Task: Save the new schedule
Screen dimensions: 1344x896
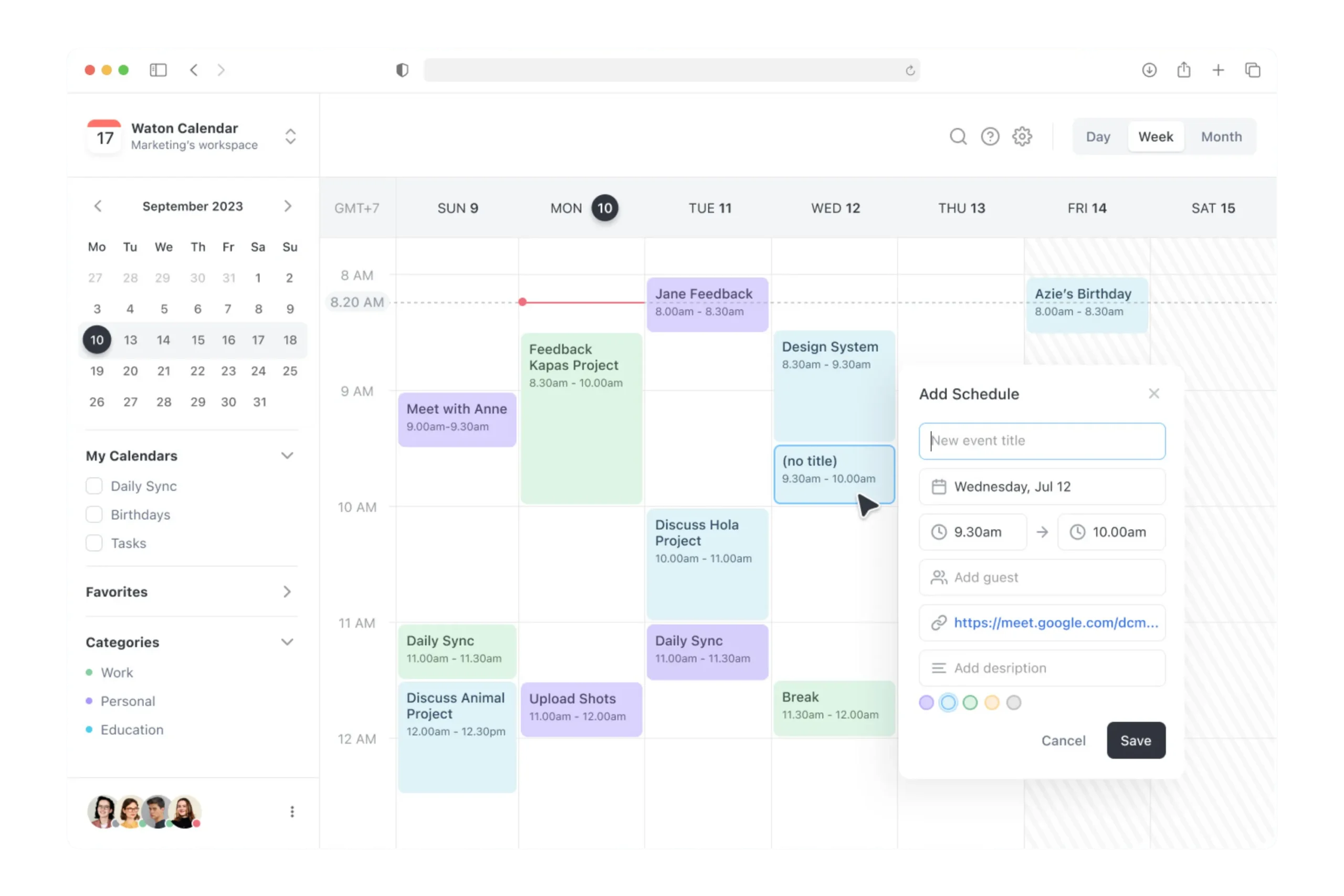Action: click(x=1136, y=740)
